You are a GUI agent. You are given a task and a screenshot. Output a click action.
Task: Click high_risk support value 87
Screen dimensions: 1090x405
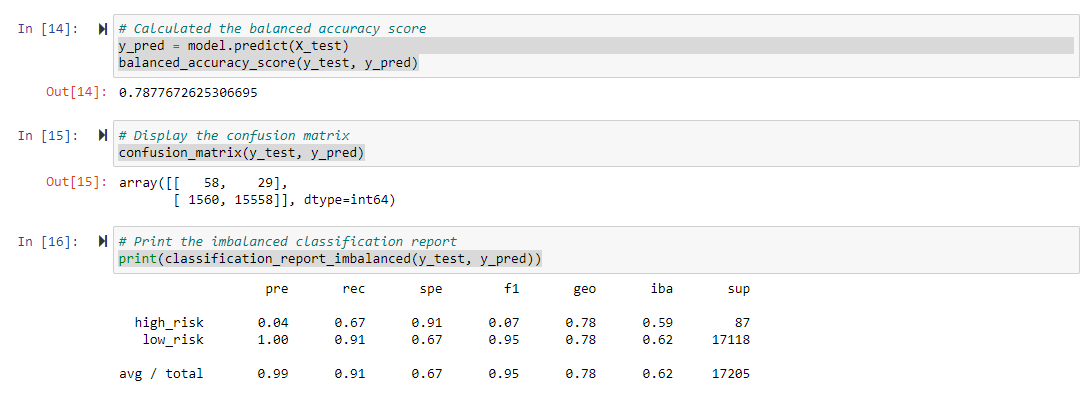pos(742,323)
